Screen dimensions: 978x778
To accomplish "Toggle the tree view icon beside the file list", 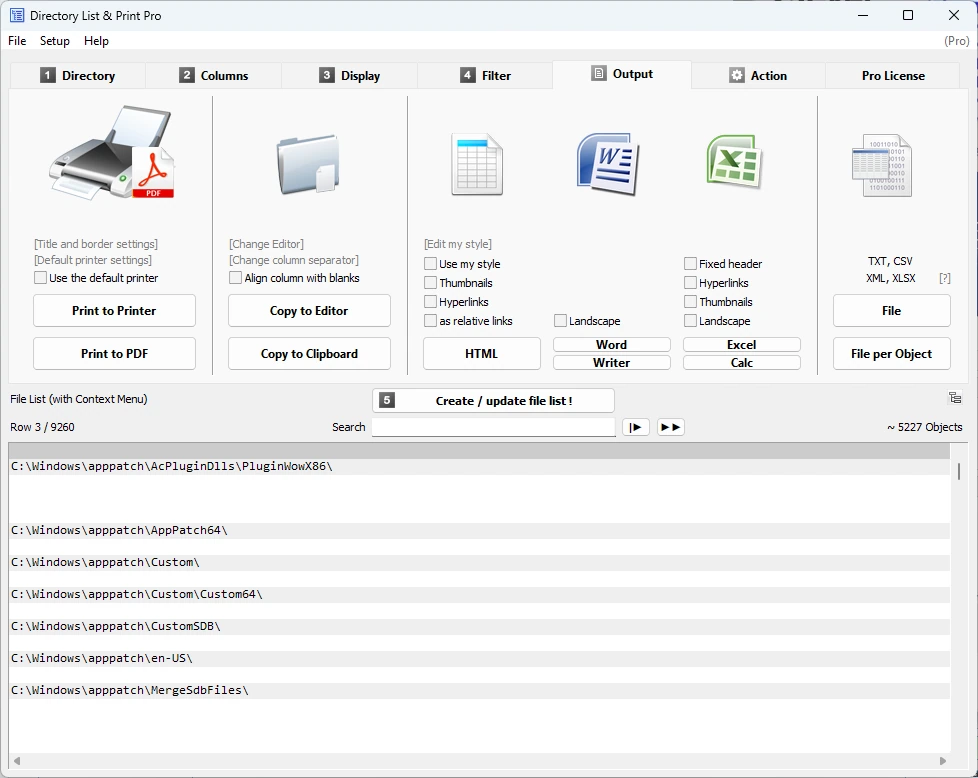I will (955, 397).
